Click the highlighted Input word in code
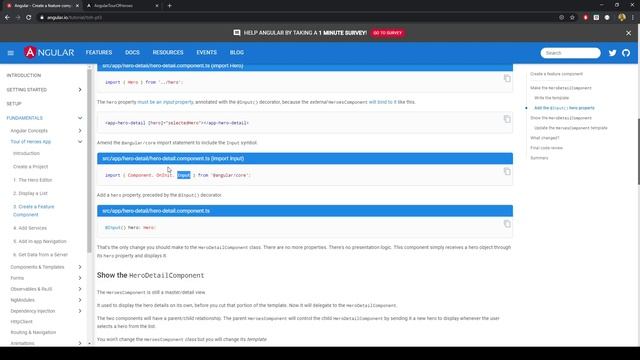The width and height of the screenshot is (640, 360). (184, 175)
